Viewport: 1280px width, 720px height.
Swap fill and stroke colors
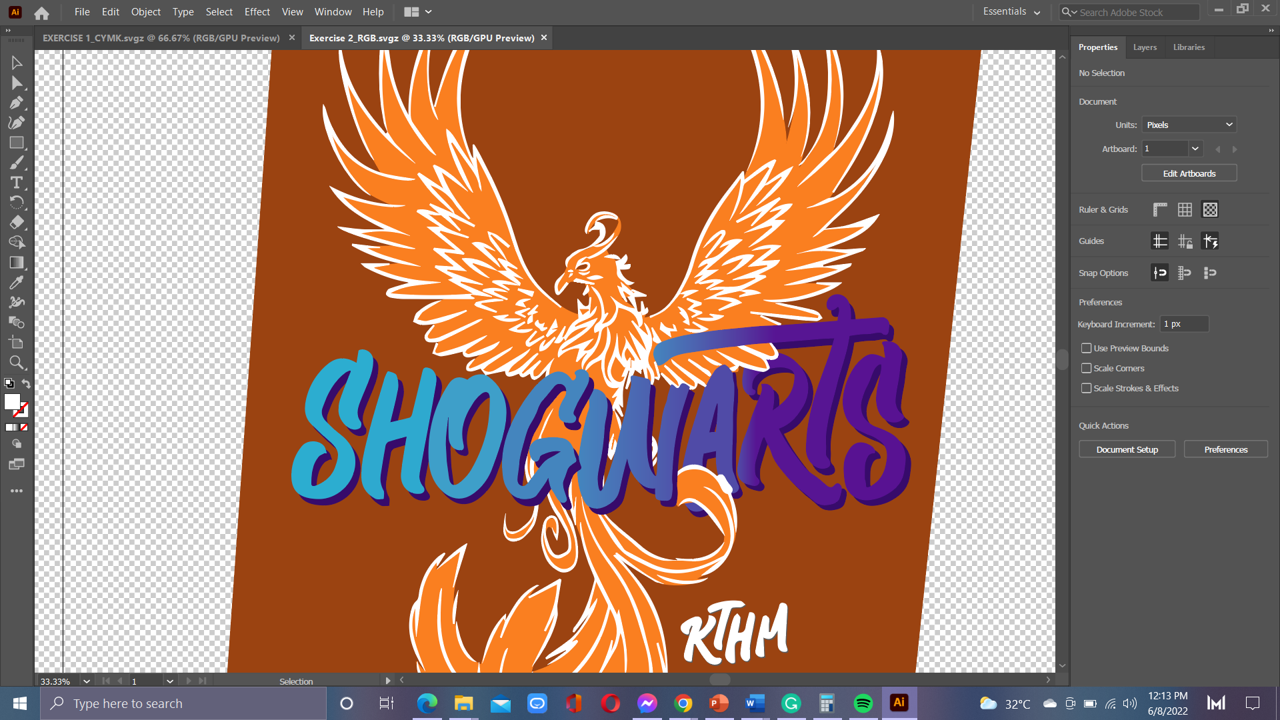coord(26,384)
